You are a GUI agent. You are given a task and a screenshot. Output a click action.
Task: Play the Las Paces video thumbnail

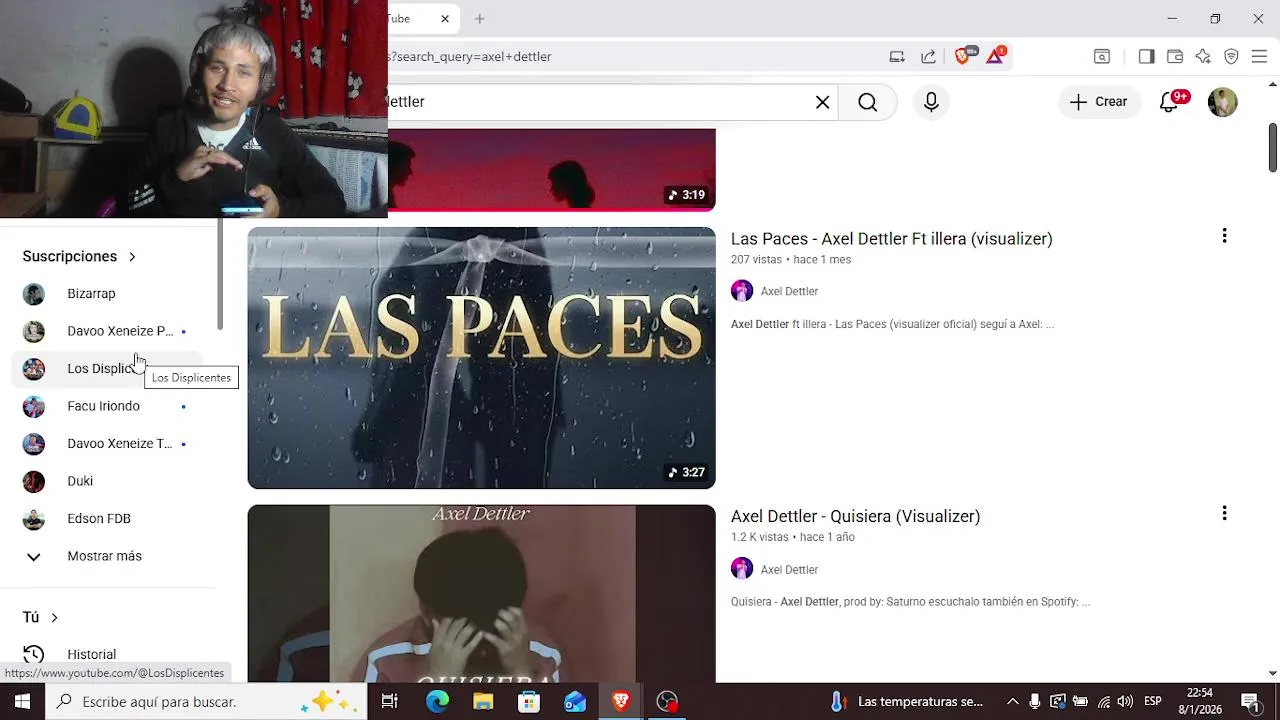[x=481, y=358]
